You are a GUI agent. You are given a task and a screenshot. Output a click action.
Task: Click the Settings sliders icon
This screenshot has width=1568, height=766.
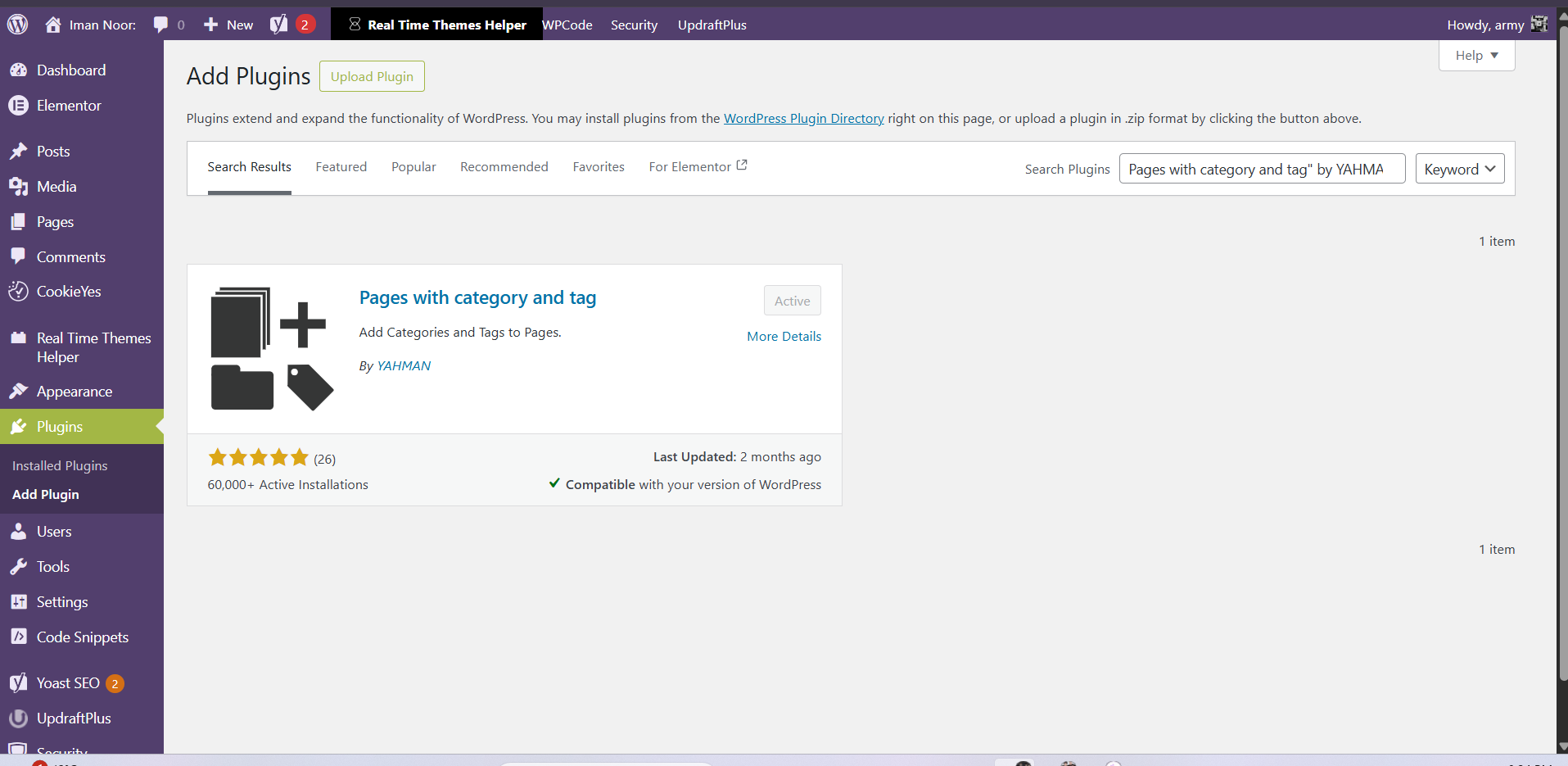[18, 602]
